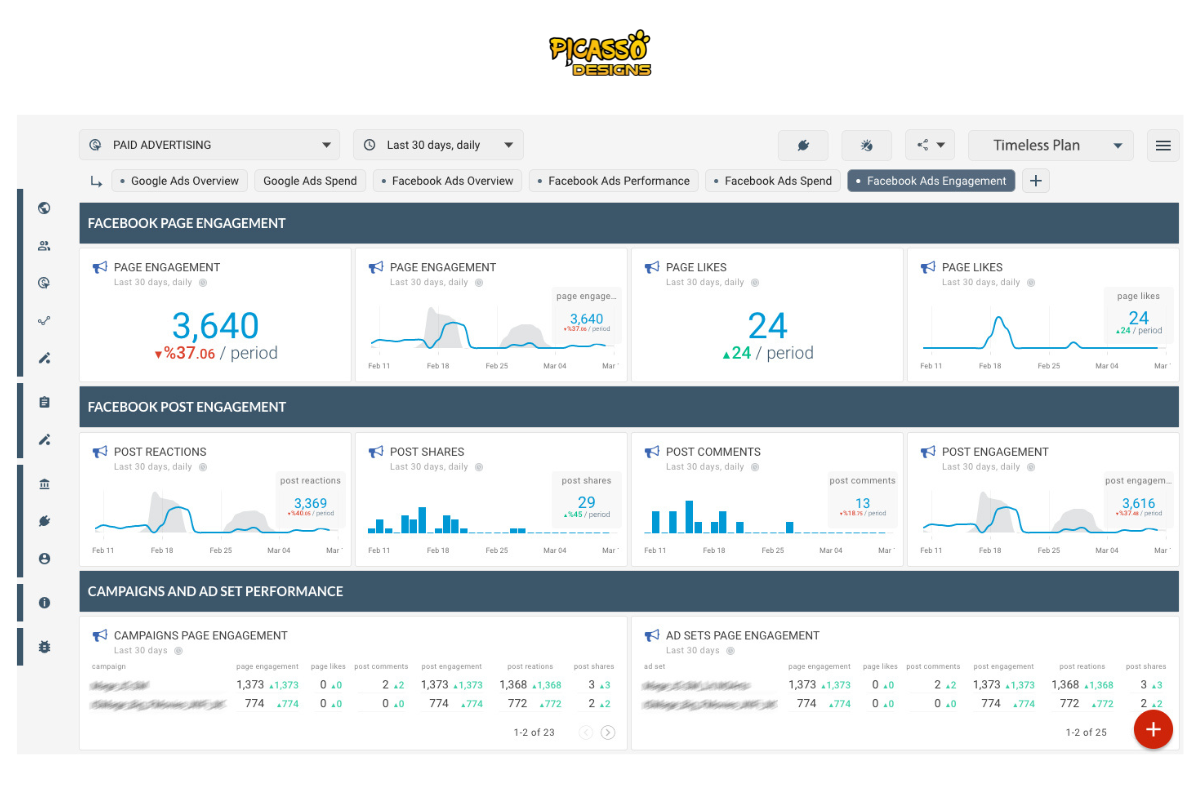Viewport: 1200px width, 800px height.
Task: Switch to Google Ads Overview tab
Action: [178, 181]
